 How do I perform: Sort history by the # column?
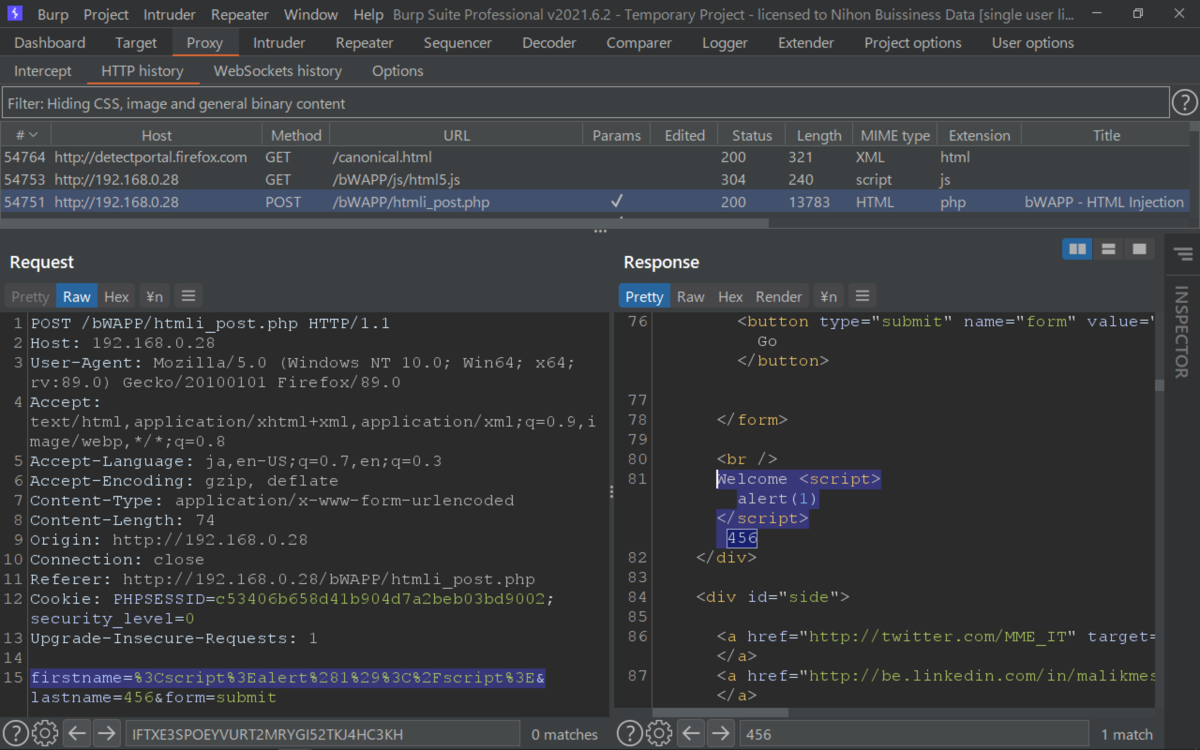click(26, 135)
